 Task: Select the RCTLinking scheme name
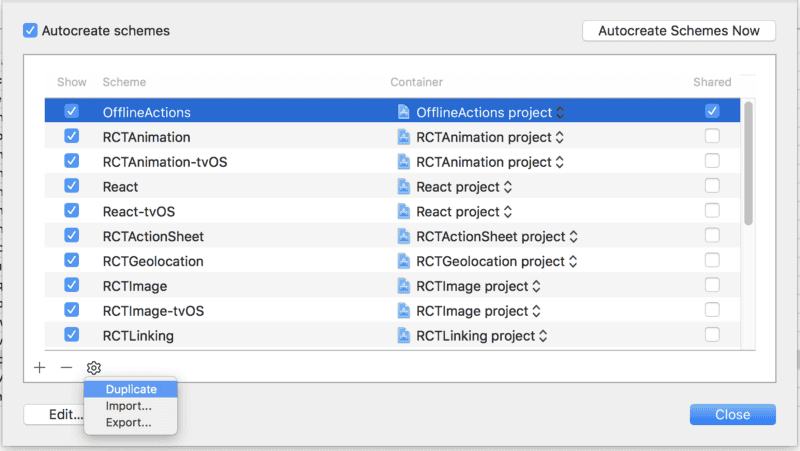click(x=138, y=336)
